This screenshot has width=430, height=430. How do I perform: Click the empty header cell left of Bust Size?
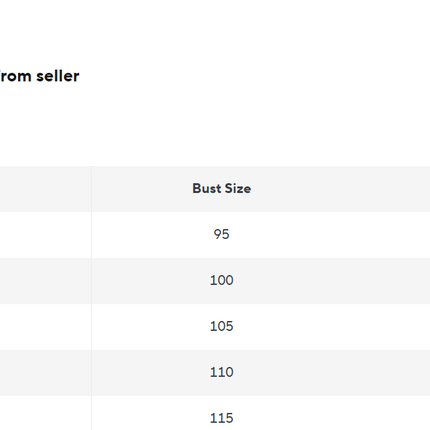coord(45,189)
